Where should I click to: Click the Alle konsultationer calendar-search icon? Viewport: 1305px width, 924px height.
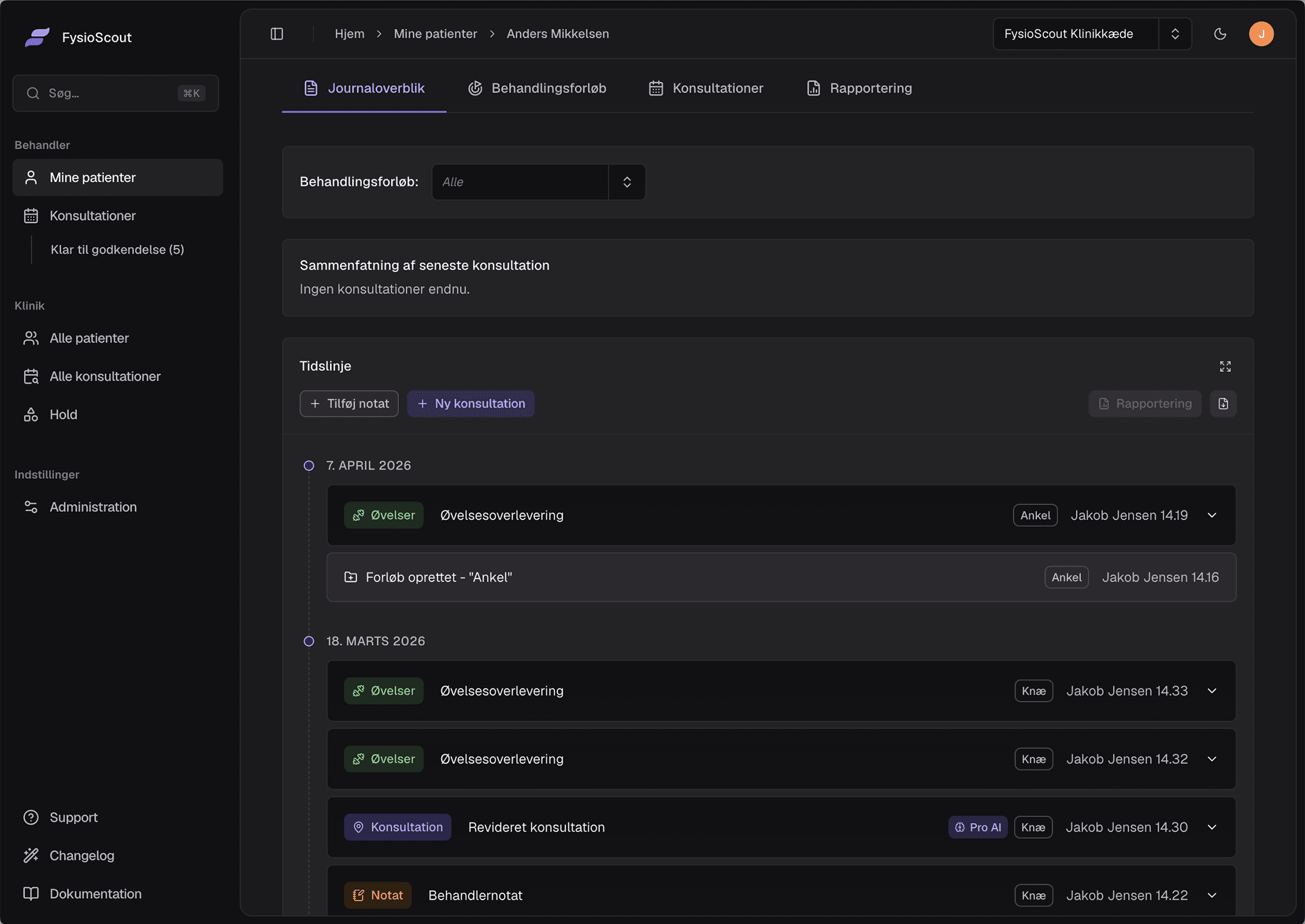[x=31, y=376]
